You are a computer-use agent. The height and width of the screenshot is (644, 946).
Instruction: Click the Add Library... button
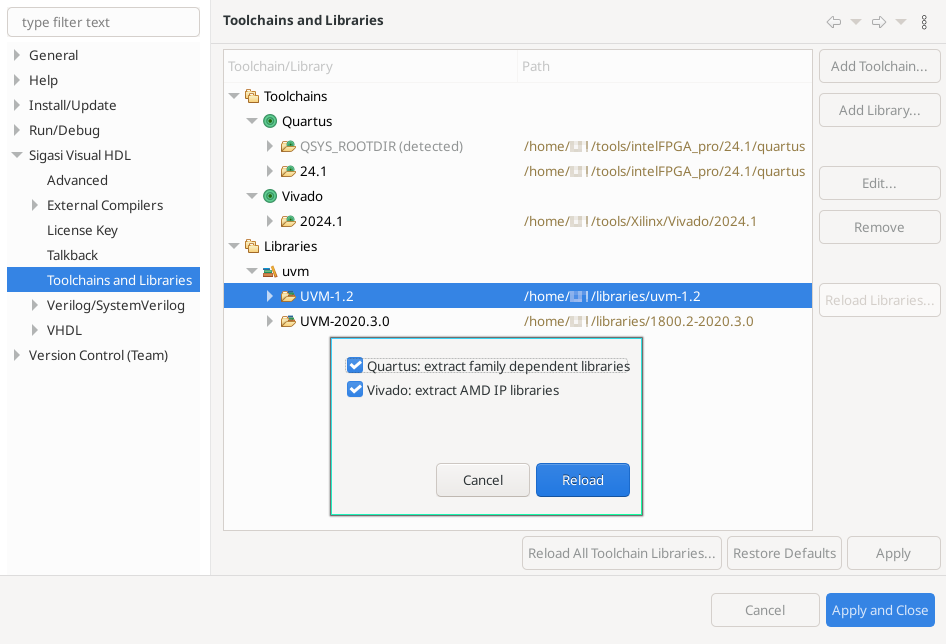click(x=879, y=110)
